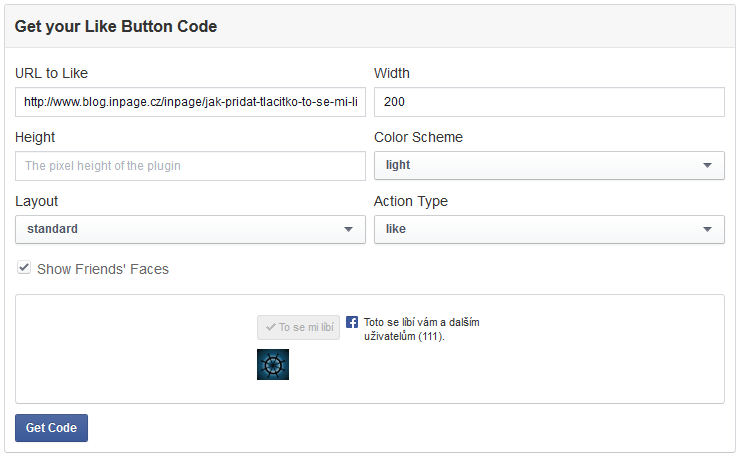Click the 'Width' field label
The width and height of the screenshot is (740, 458).
tap(392, 73)
